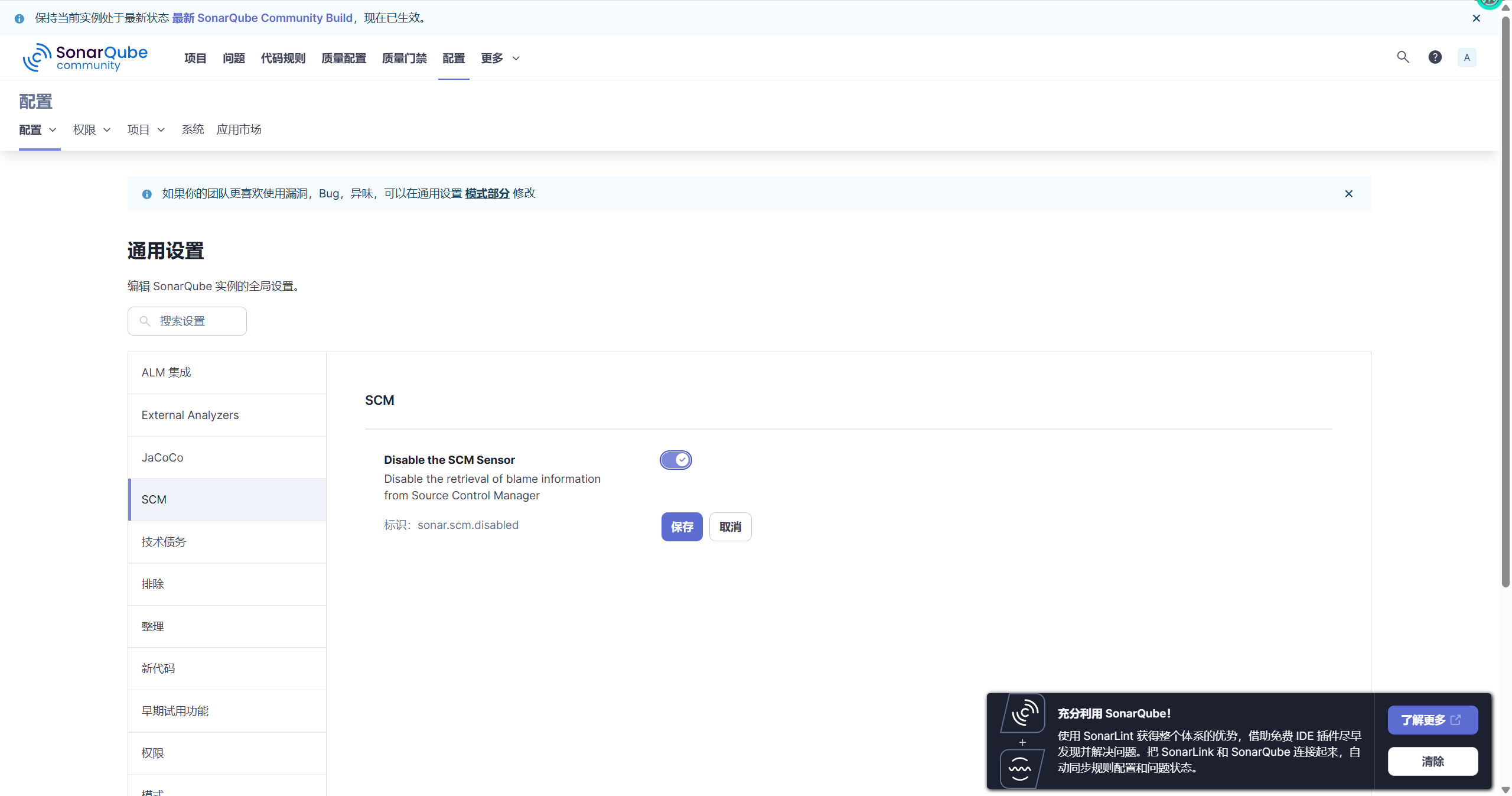This screenshot has width=1512, height=796.
Task: Expand the 权限 sub-navigation dropdown
Action: pyautogui.click(x=92, y=129)
